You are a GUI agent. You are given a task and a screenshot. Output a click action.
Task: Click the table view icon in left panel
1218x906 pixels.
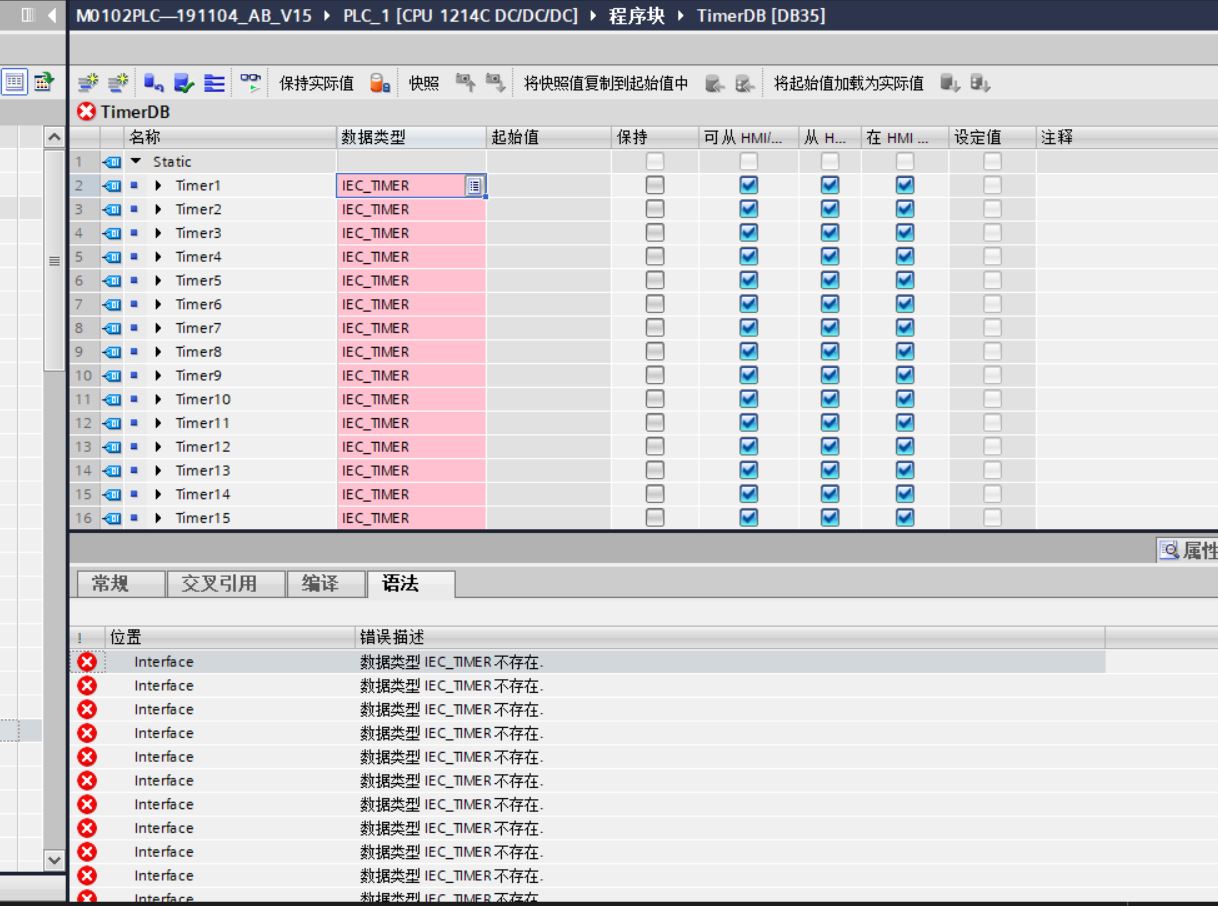coord(14,83)
